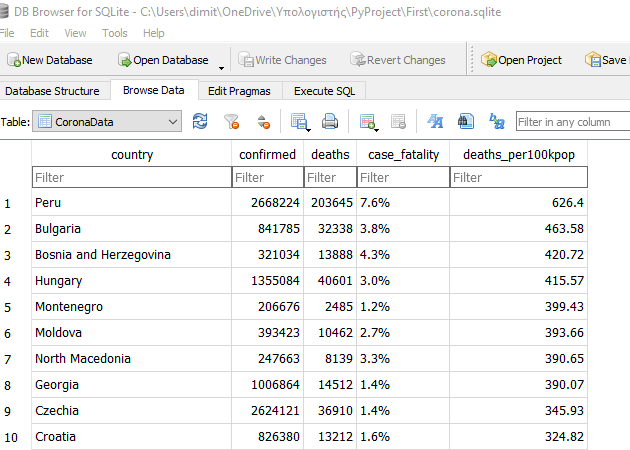The image size is (630, 450).
Task: Sort by the confirmed column header
Action: pyautogui.click(x=268, y=154)
